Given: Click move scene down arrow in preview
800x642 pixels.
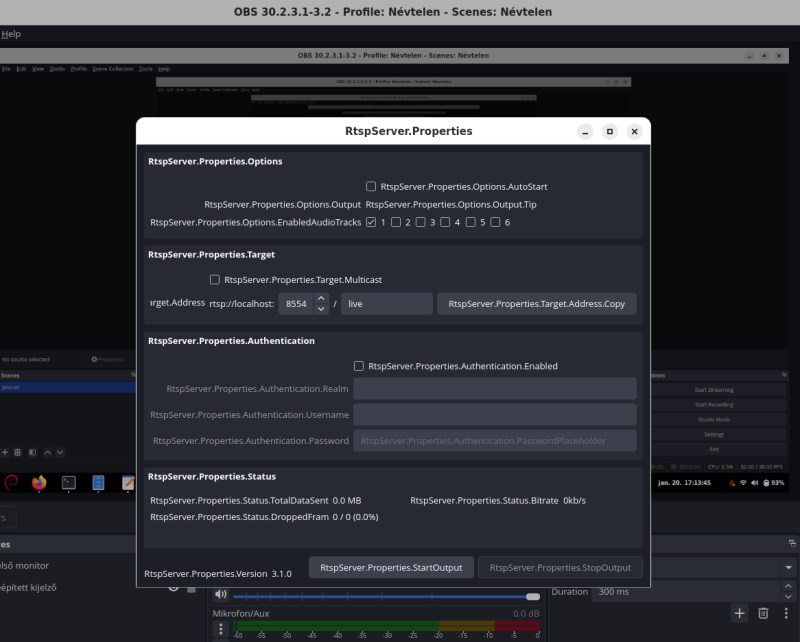Looking at the screenshot, I should click(x=60, y=452).
